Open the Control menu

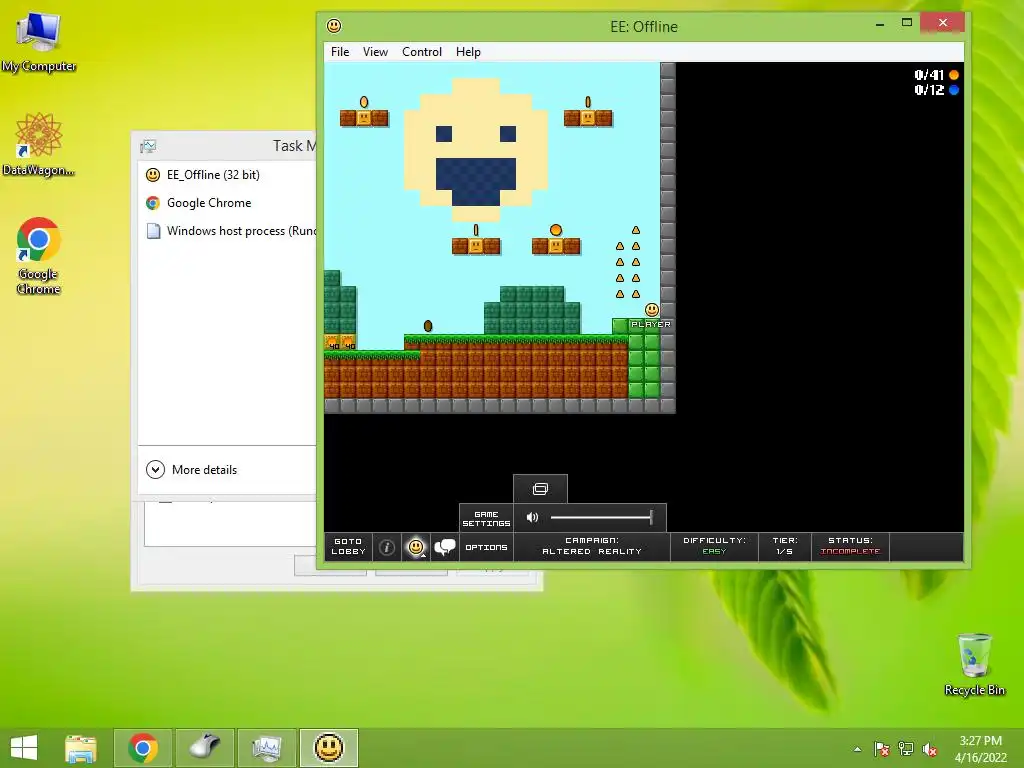click(x=421, y=52)
